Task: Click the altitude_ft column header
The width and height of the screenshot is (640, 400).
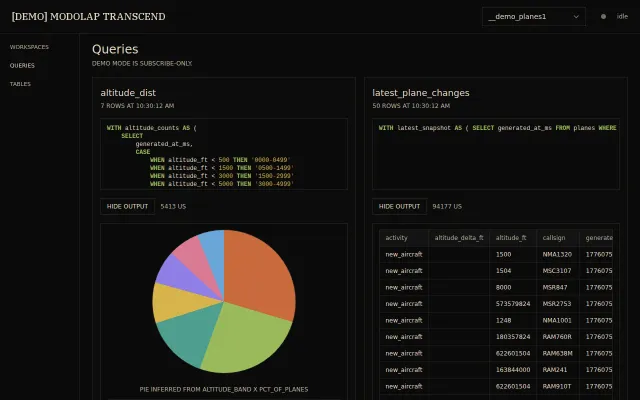Action: [x=511, y=238]
